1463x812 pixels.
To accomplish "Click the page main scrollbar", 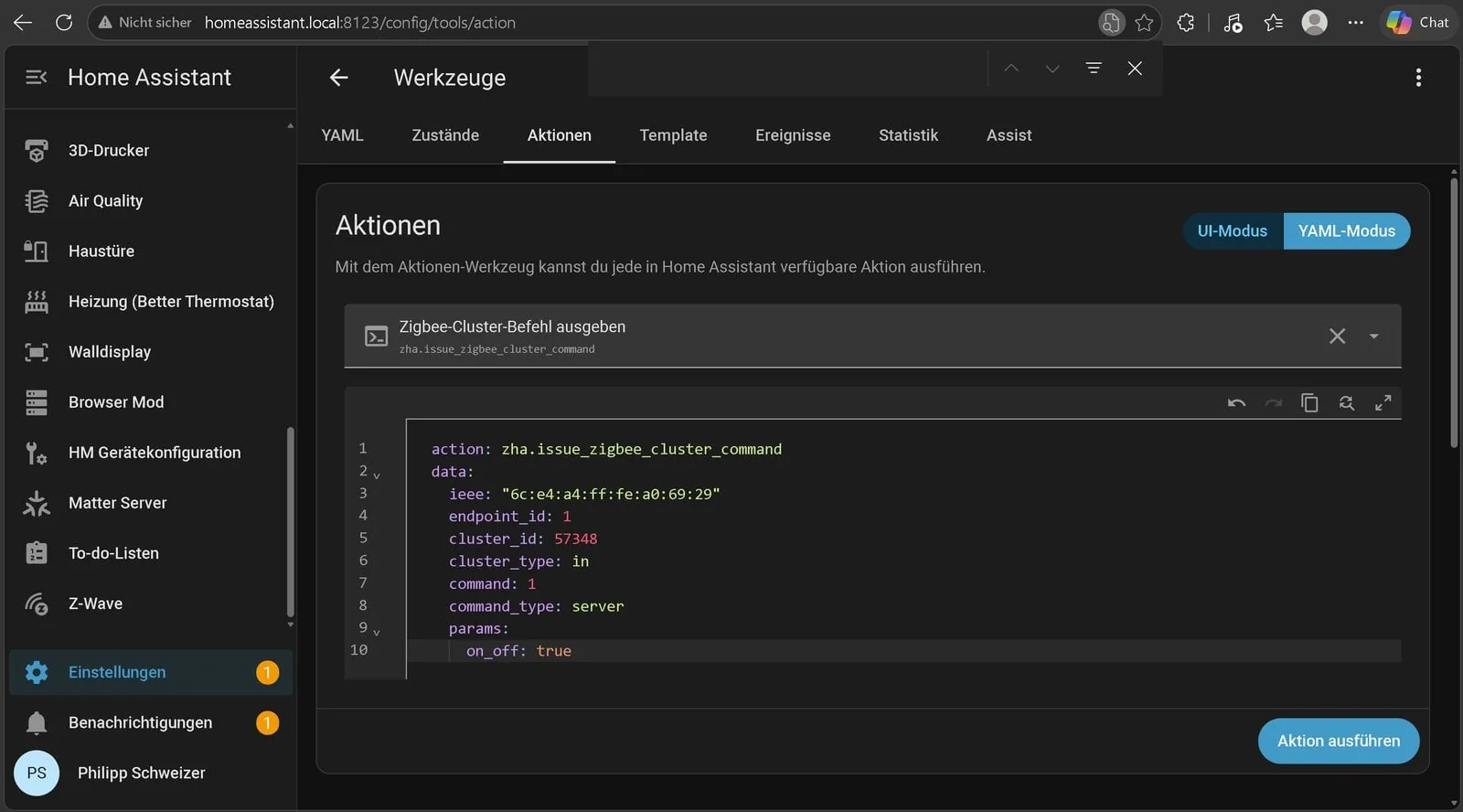I will click(x=1454, y=312).
